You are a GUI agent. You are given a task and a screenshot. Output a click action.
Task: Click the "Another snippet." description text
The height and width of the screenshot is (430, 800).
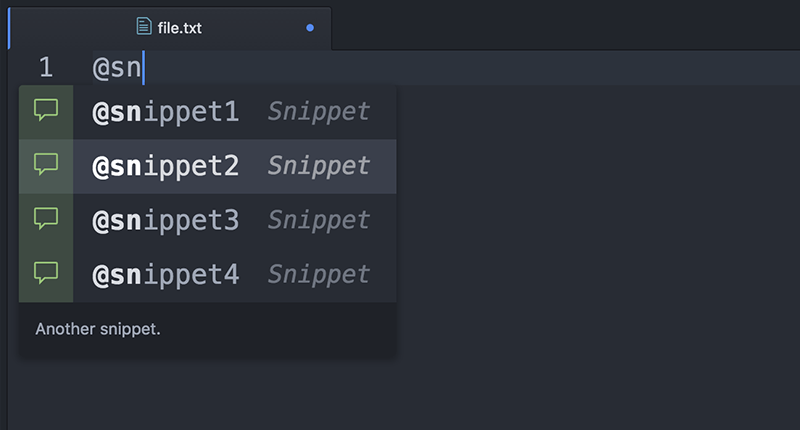coord(98,329)
